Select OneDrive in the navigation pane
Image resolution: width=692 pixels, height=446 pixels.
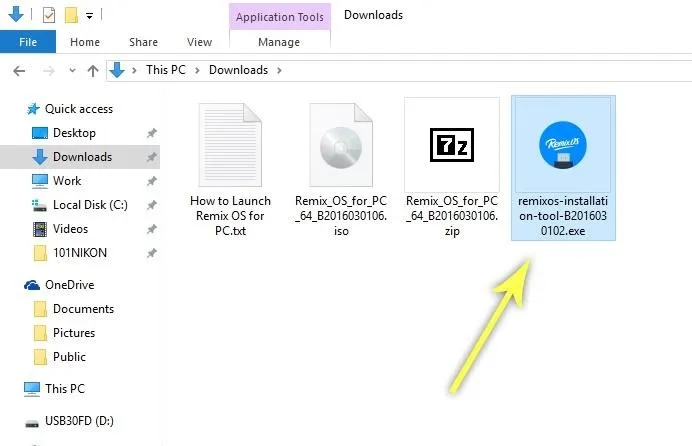(x=69, y=285)
